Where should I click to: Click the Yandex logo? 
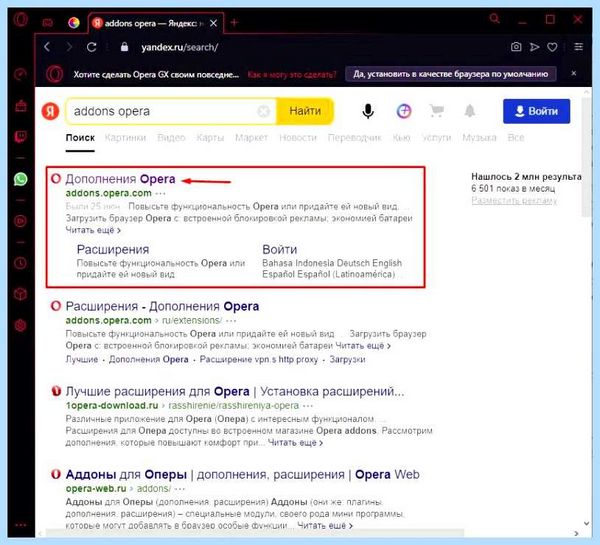[50, 111]
